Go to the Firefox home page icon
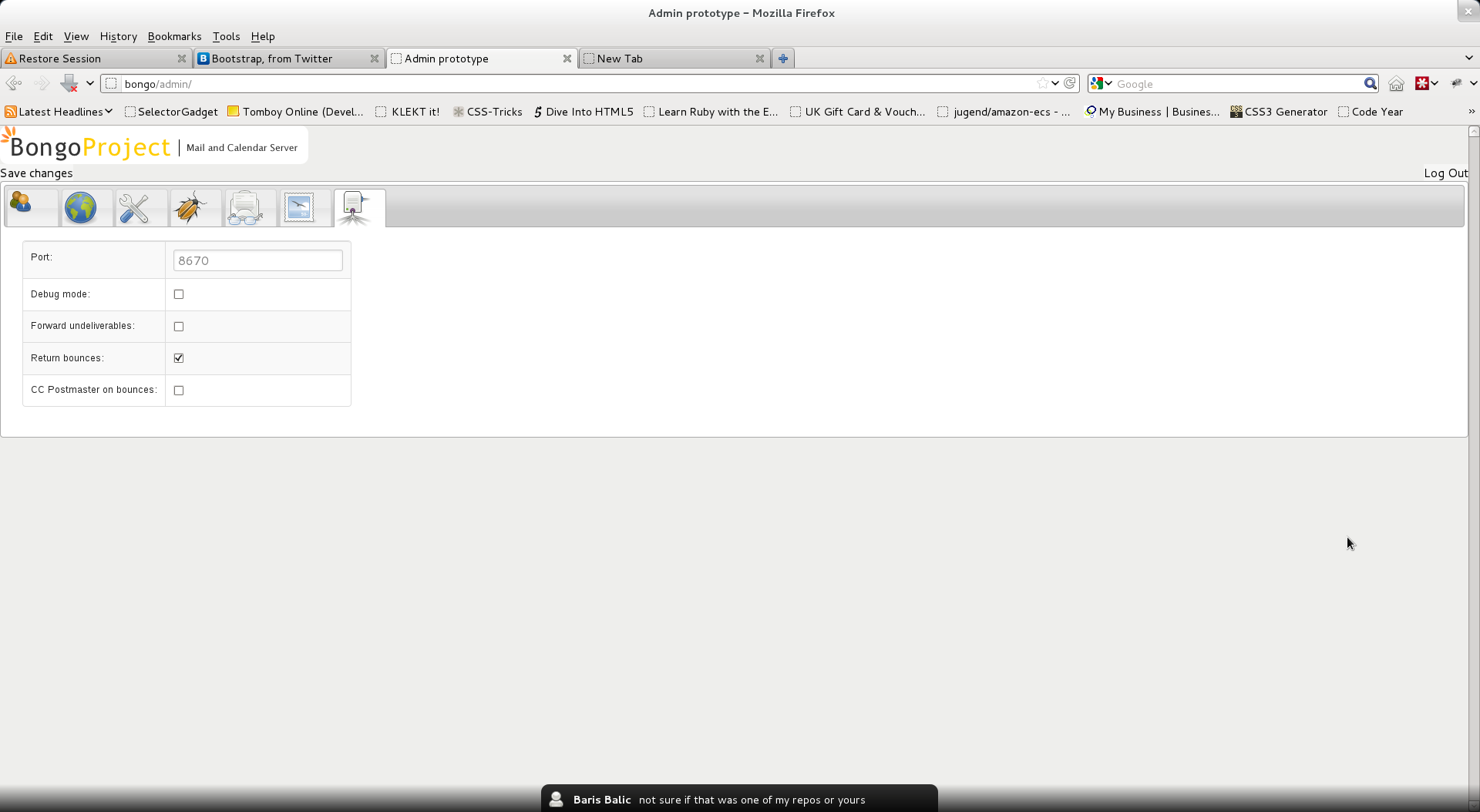Viewport: 1480px width, 812px height. (1396, 83)
